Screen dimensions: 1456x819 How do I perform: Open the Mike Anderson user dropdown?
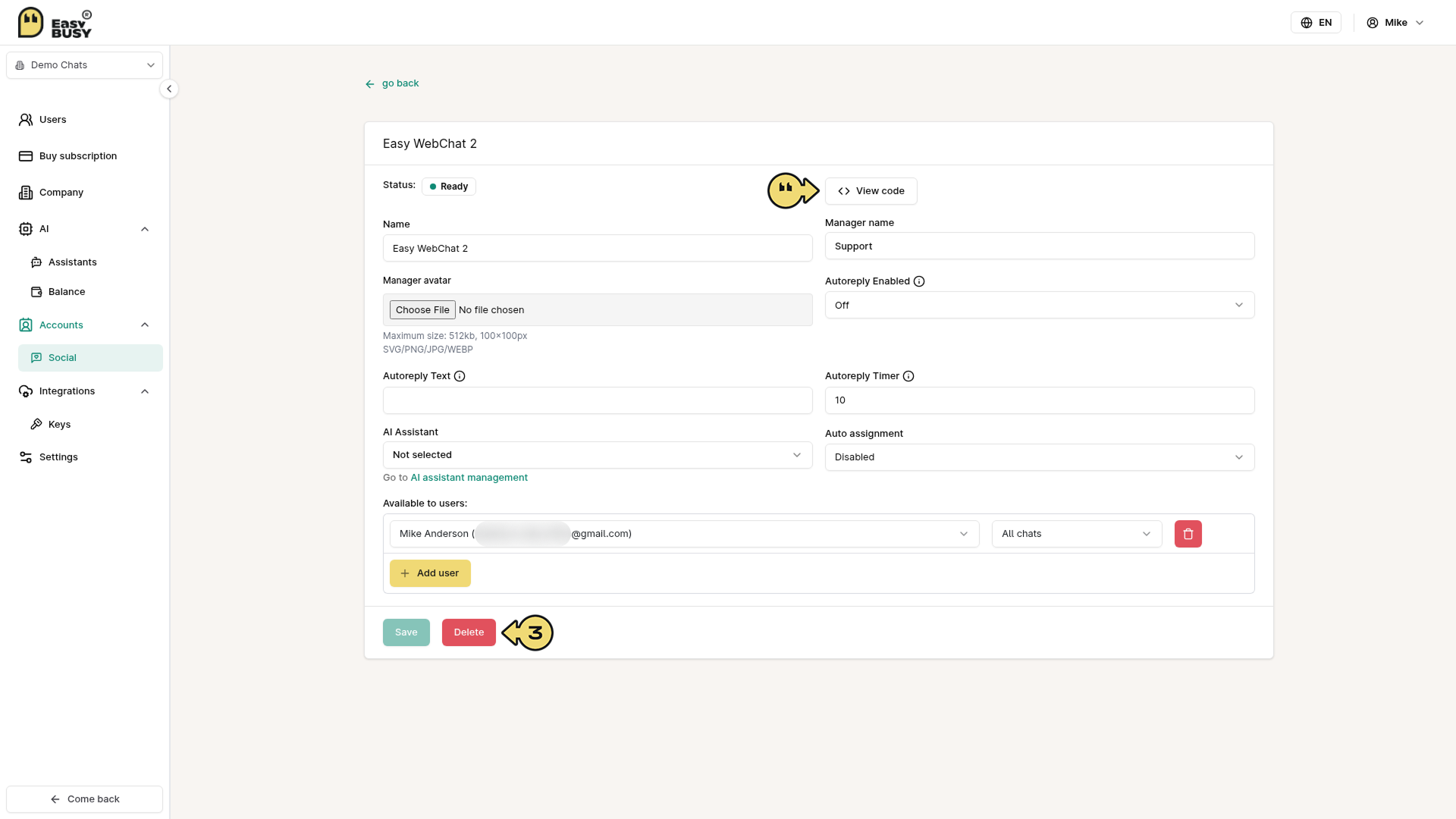685,534
